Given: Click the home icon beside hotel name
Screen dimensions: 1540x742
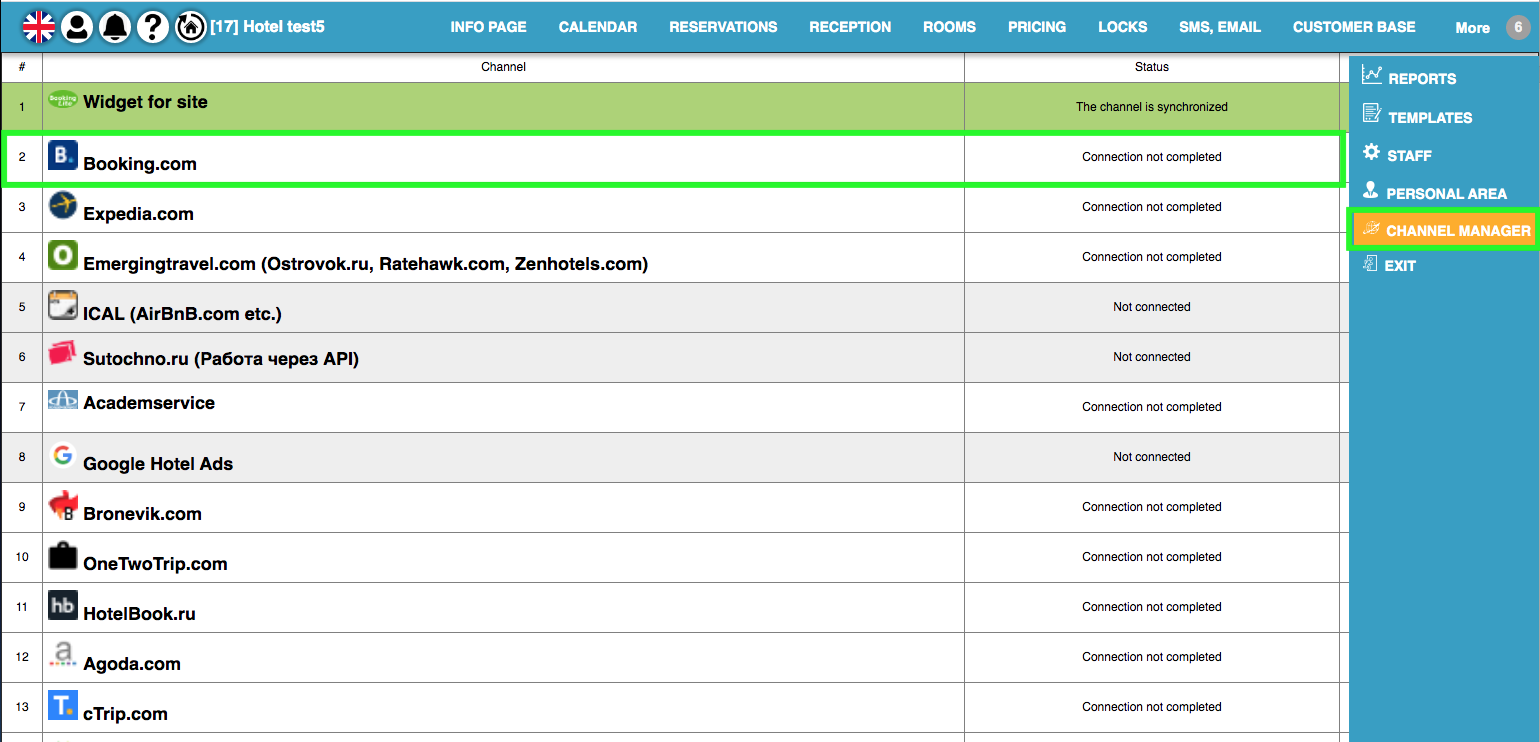Looking at the screenshot, I should pyautogui.click(x=190, y=27).
